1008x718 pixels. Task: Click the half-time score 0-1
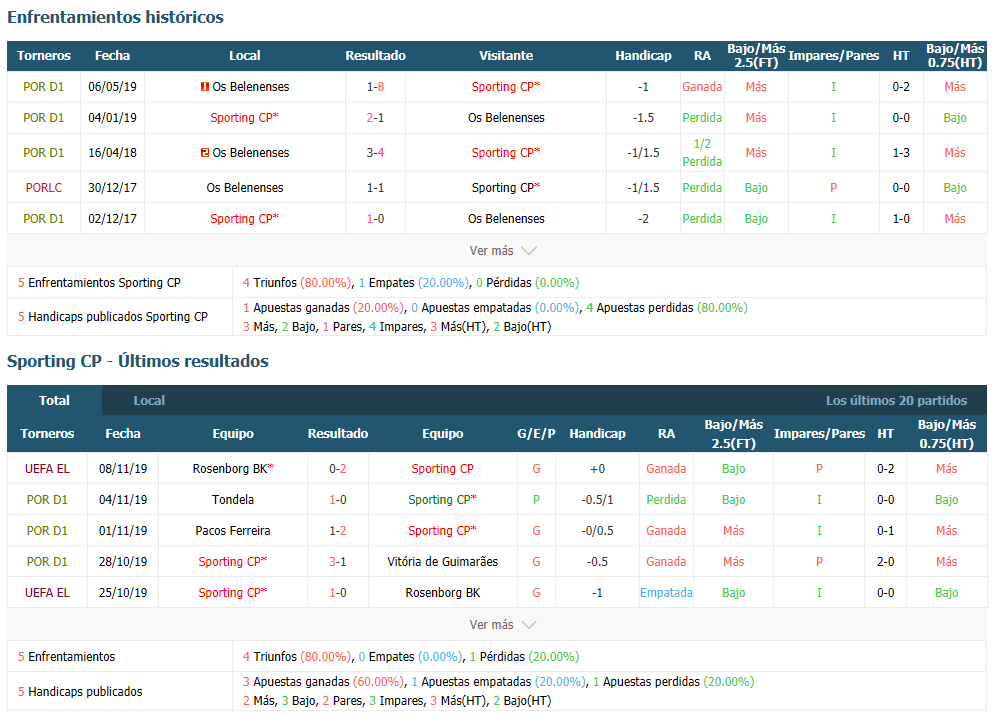click(885, 531)
